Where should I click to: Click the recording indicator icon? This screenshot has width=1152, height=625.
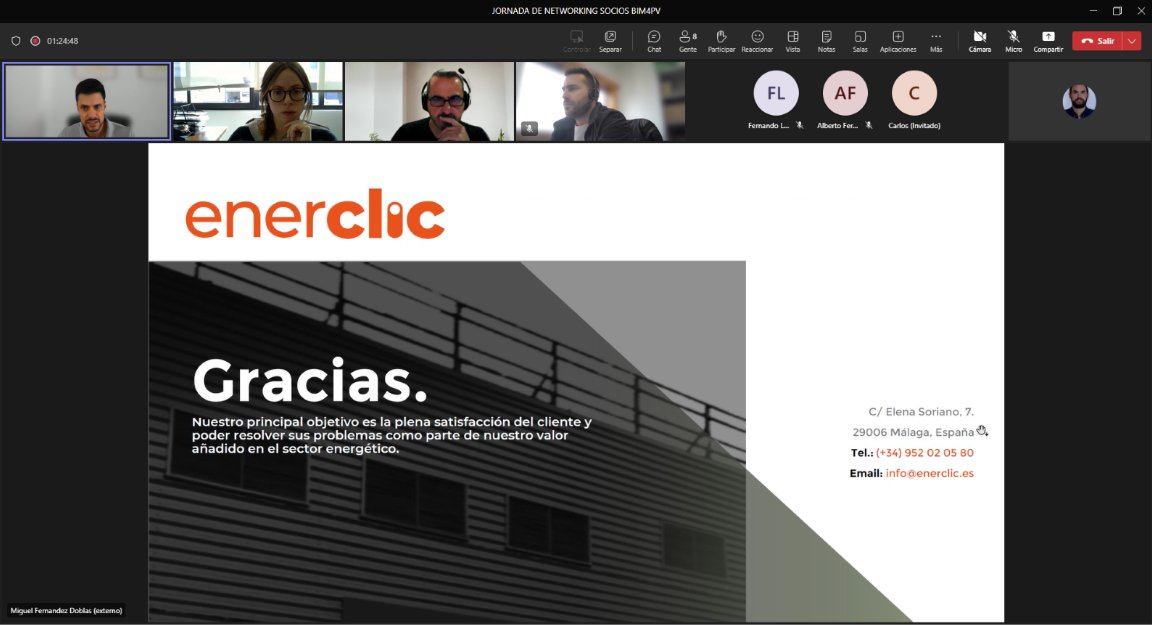click(35, 41)
